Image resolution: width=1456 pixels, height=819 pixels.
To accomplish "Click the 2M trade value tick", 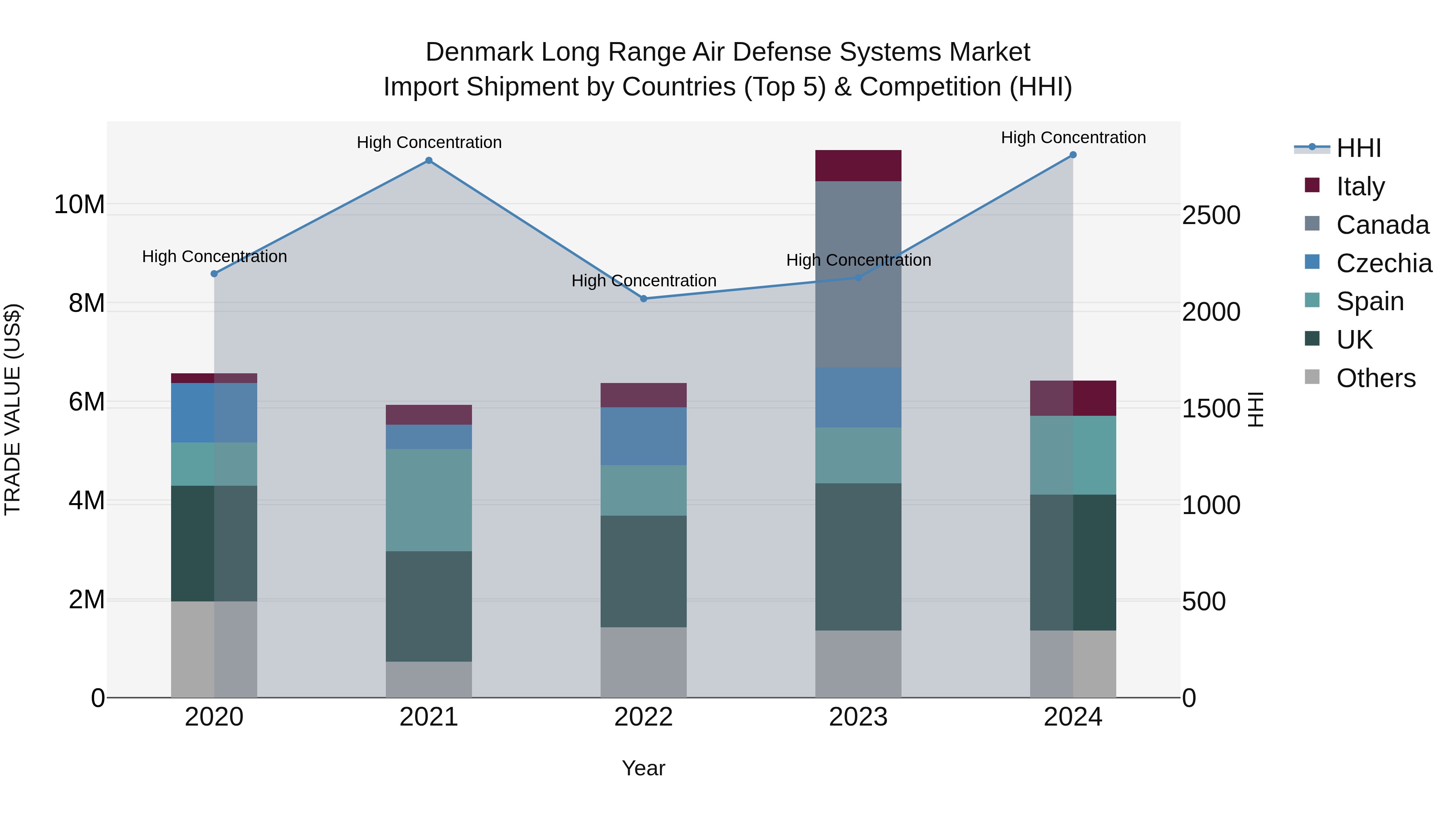I will [87, 600].
